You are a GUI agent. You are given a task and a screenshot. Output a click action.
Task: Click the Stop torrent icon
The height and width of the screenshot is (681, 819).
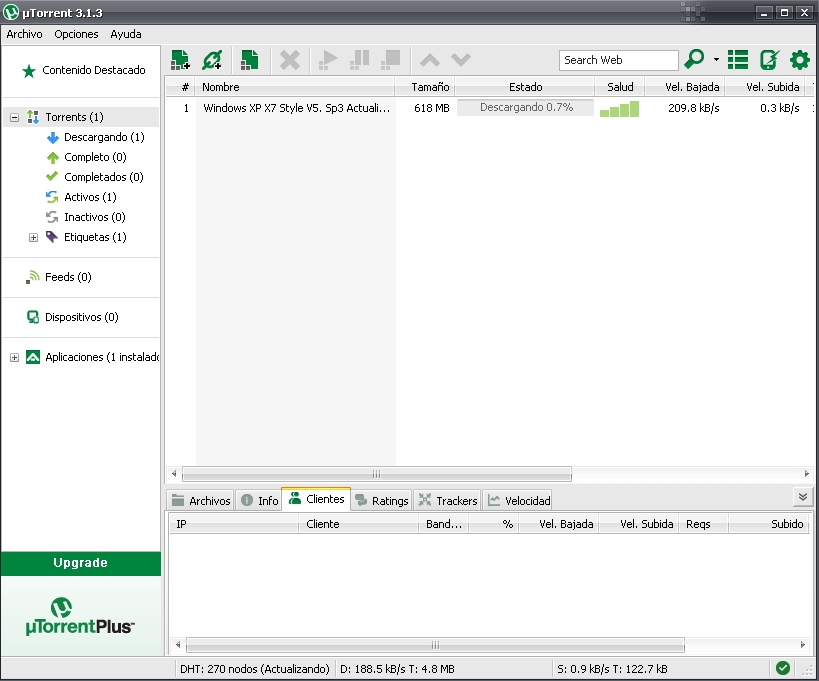click(x=390, y=60)
